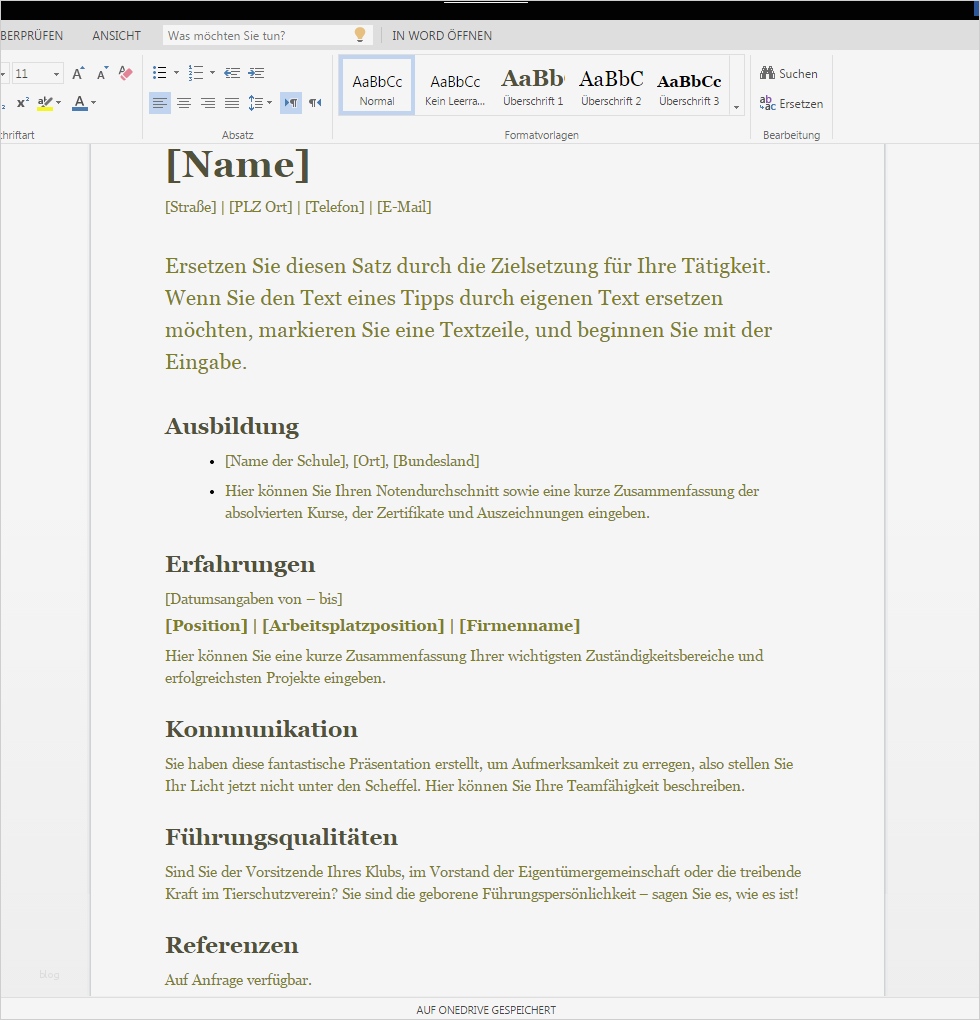Screen dimensions: 980x1020
Task: Apply the Überschrift 2 style
Action: pyautogui.click(x=611, y=86)
